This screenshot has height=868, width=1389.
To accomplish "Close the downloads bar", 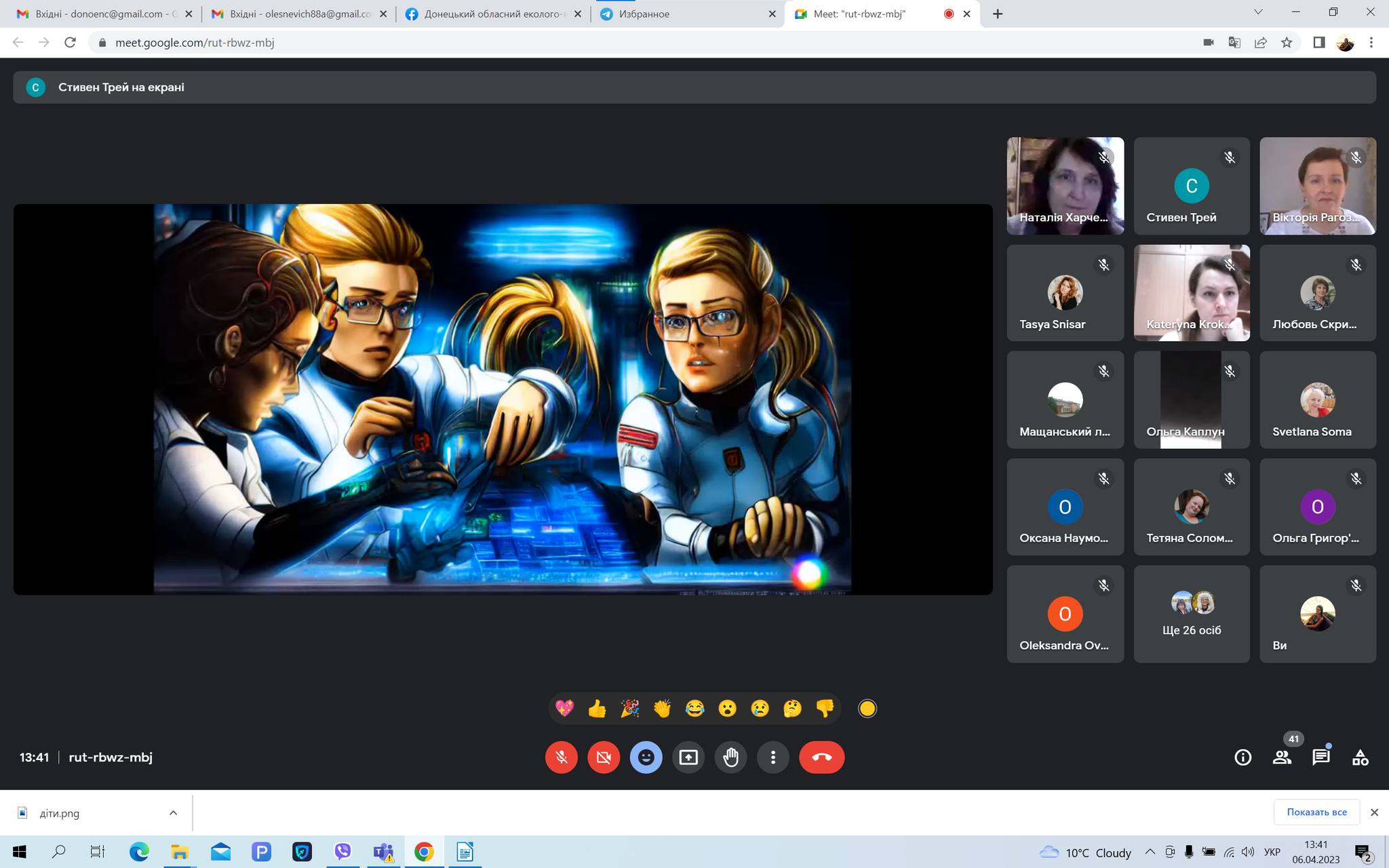I will [x=1374, y=812].
